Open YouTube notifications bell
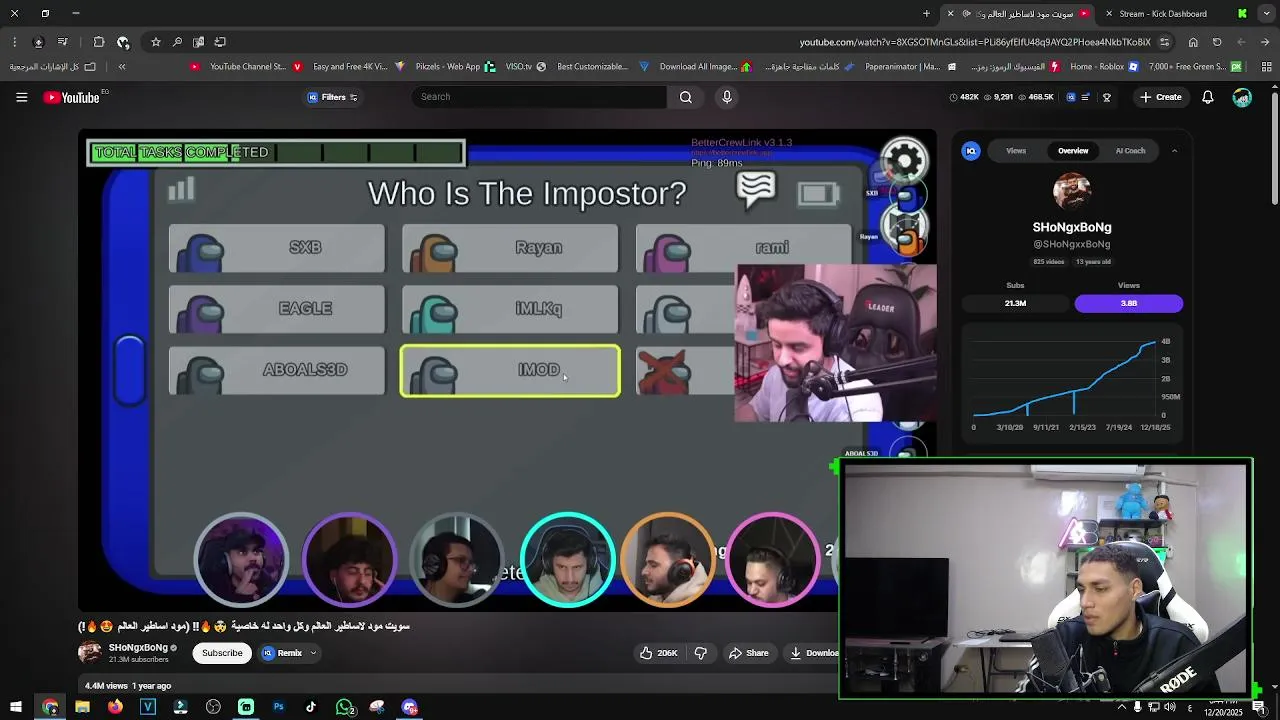The width and height of the screenshot is (1280, 720). 1208,97
